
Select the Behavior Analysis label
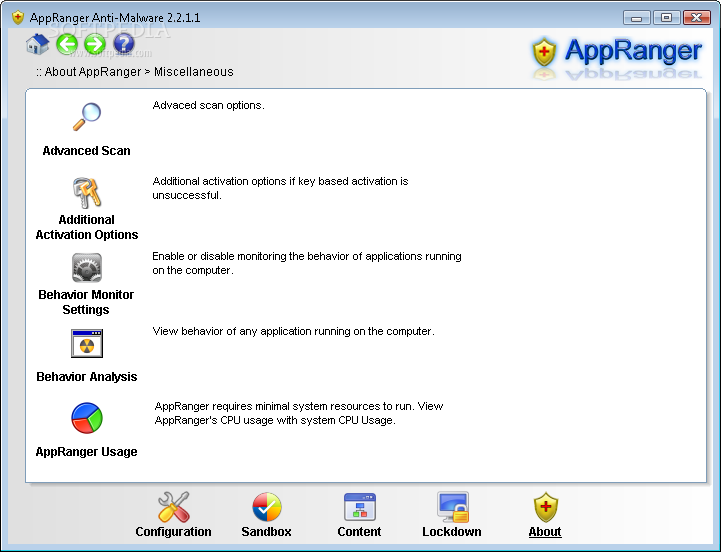pos(86,377)
